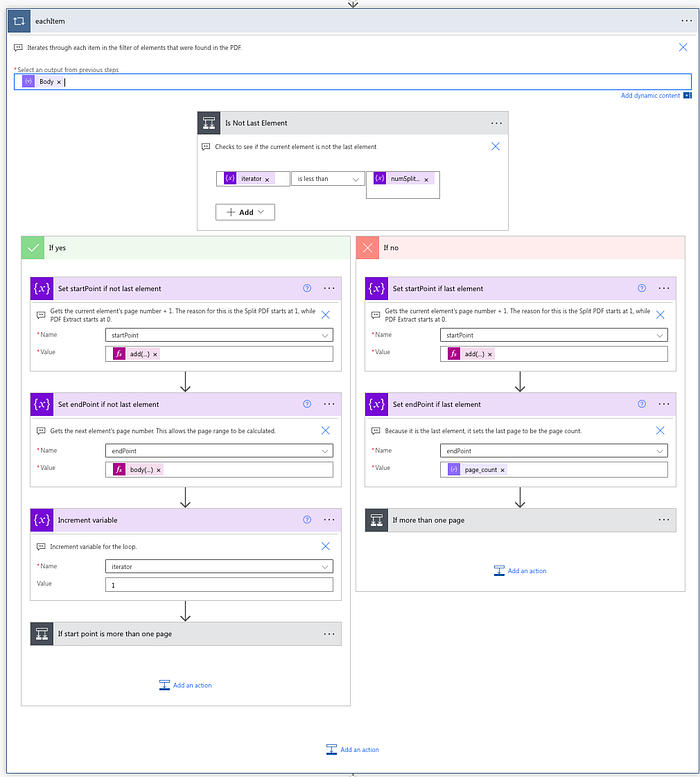The width and height of the screenshot is (700, 777).
Task: Open Name dropdown in Set endPoint if last element
Action: coord(554,451)
